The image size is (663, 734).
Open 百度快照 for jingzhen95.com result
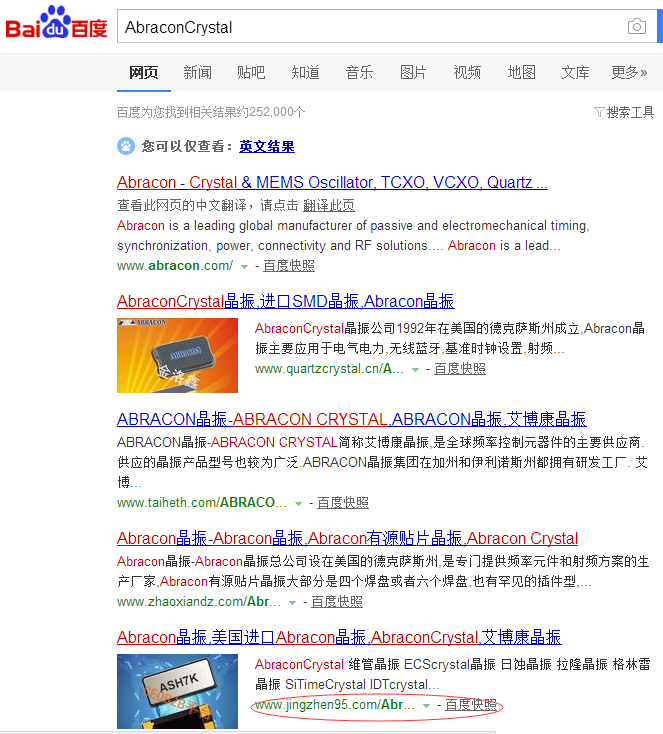[x=471, y=705]
